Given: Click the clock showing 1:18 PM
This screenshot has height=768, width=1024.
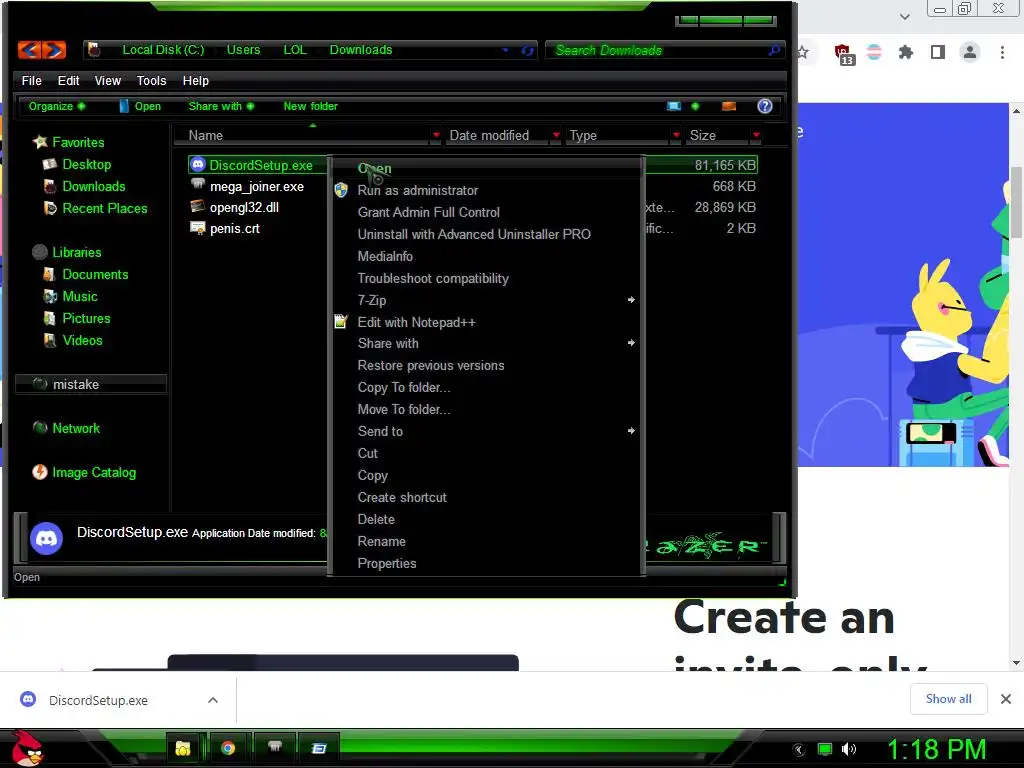Looking at the screenshot, I should pos(936,749).
